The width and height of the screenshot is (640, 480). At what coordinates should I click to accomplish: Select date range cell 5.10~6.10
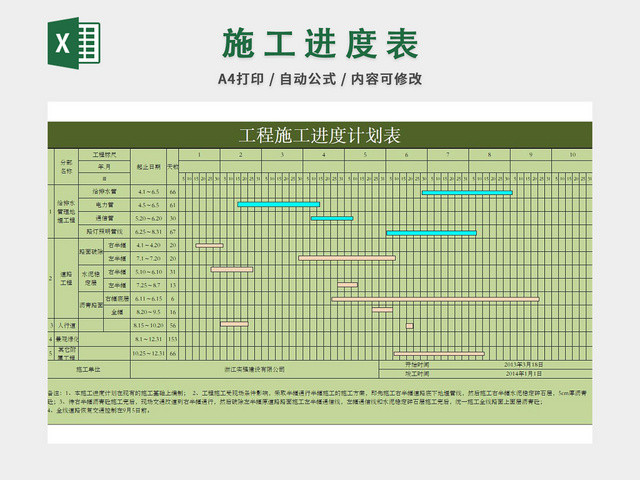pyautogui.click(x=149, y=272)
